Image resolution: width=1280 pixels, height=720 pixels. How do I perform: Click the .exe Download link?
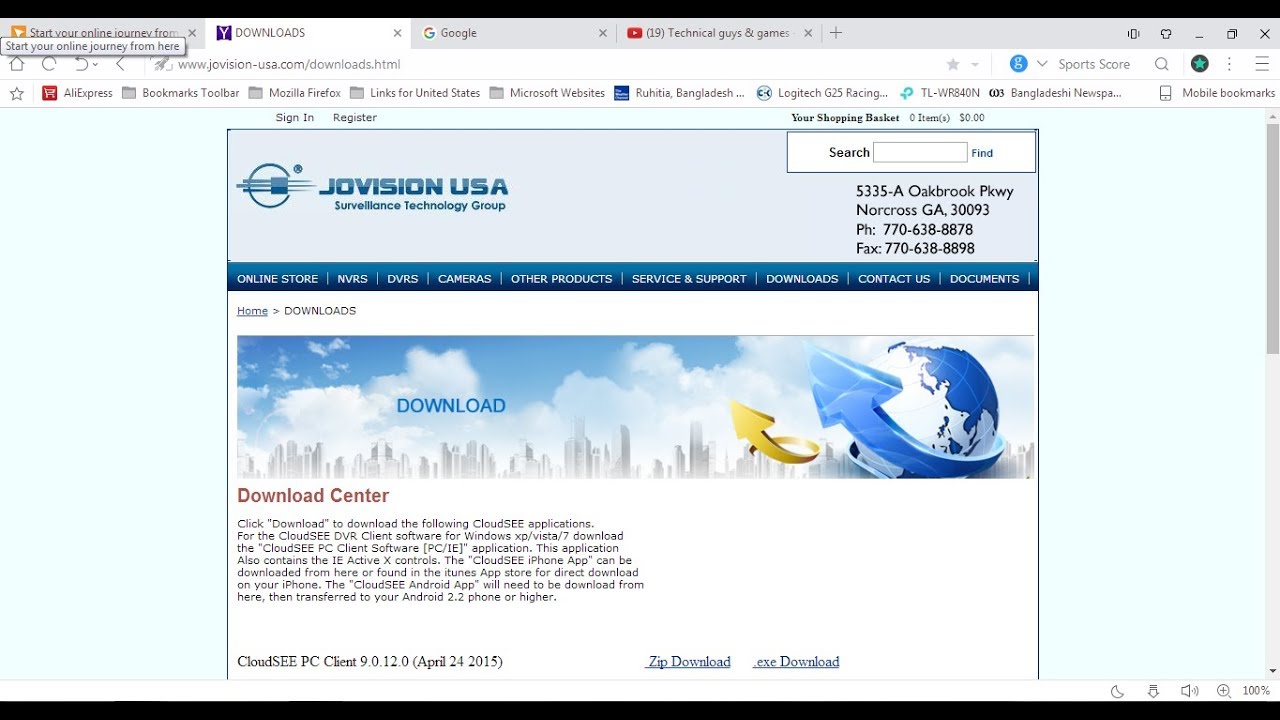[x=796, y=662]
